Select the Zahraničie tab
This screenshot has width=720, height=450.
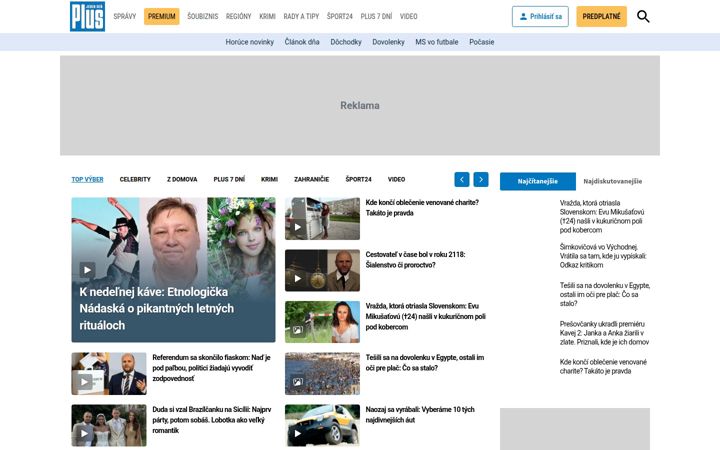point(311,180)
